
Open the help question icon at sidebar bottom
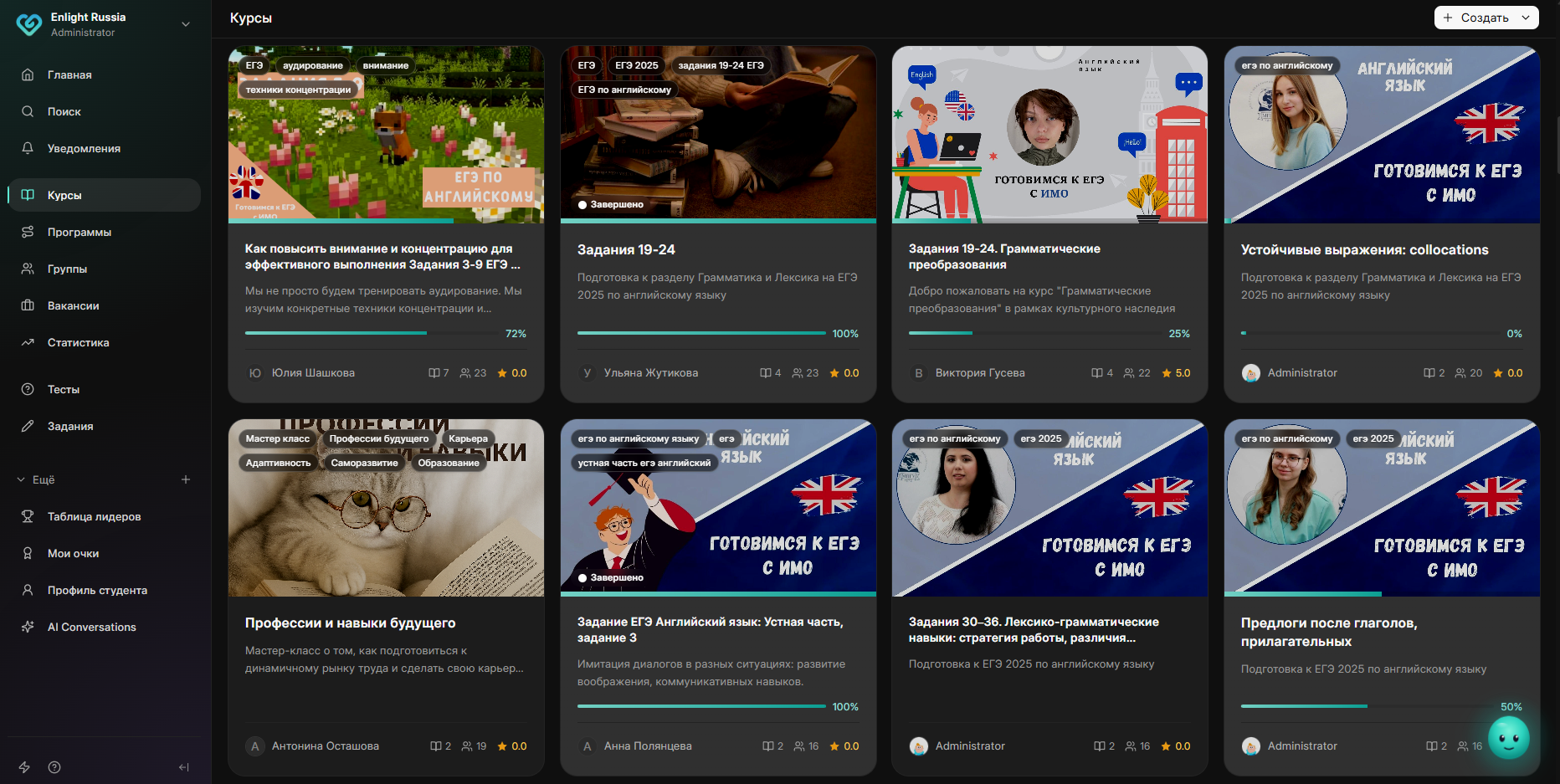(54, 767)
